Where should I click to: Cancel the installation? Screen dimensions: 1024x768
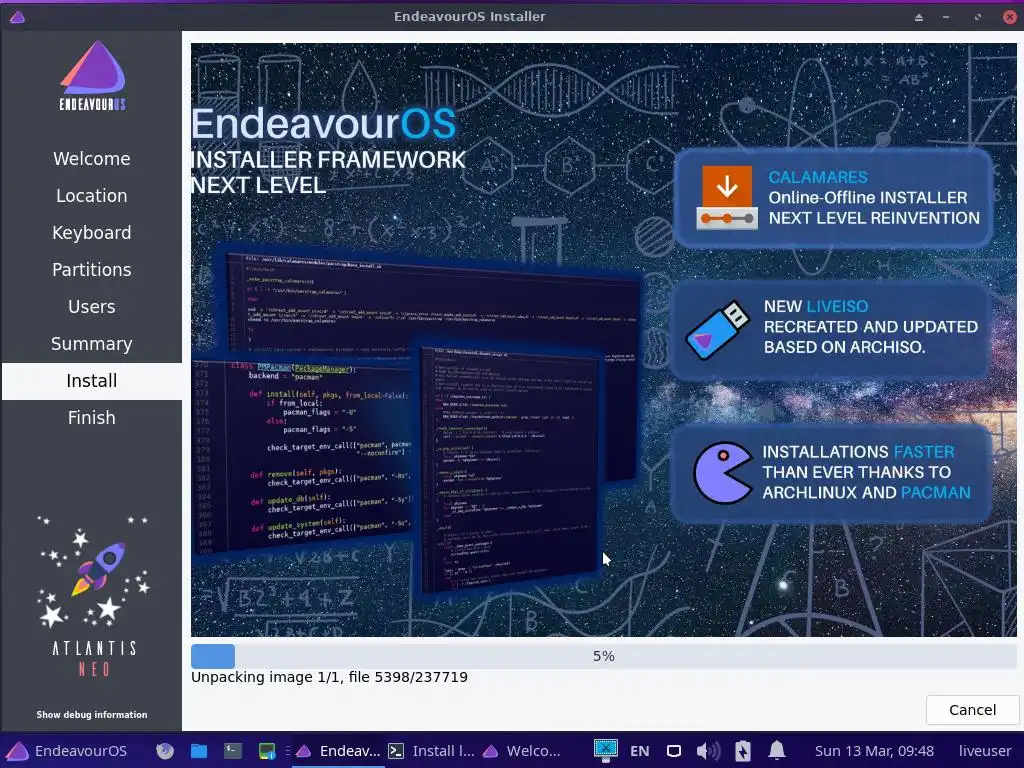tap(972, 710)
